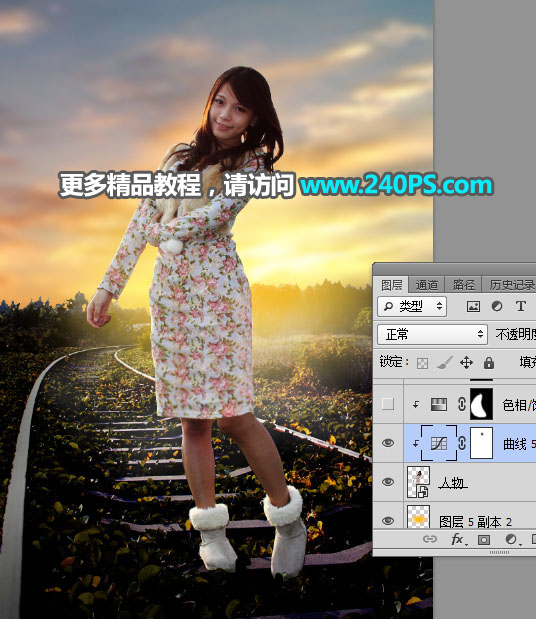Screen dimensions: 536x619
Task: Add a layer mask
Action: click(x=484, y=539)
